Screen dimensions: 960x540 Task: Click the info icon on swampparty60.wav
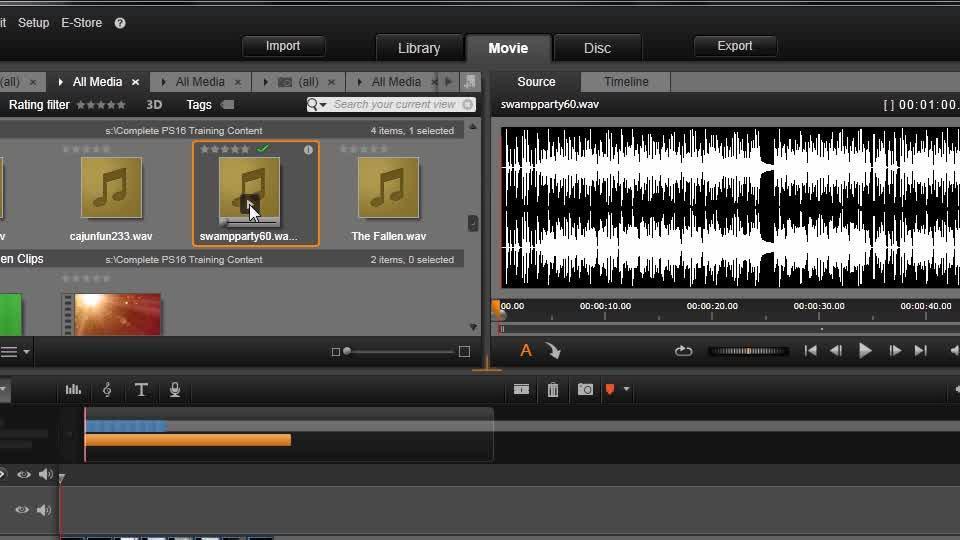[308, 149]
